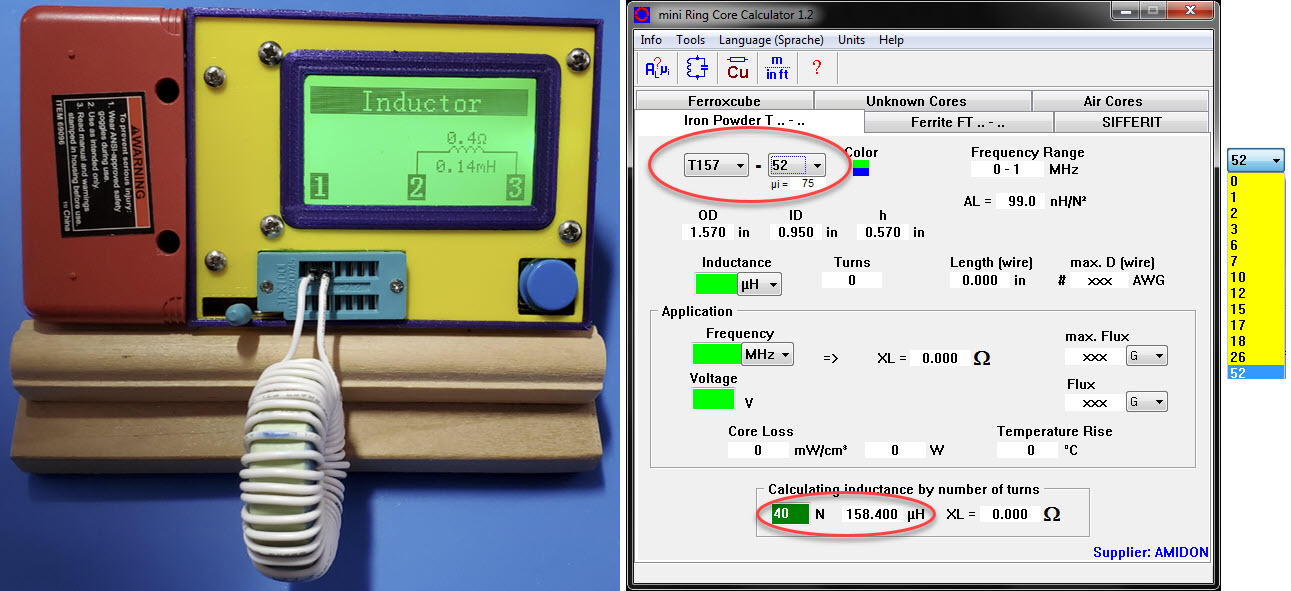This screenshot has width=1291, height=591.
Task: Select material 26 in the dropdown list
Action: 1255,357
